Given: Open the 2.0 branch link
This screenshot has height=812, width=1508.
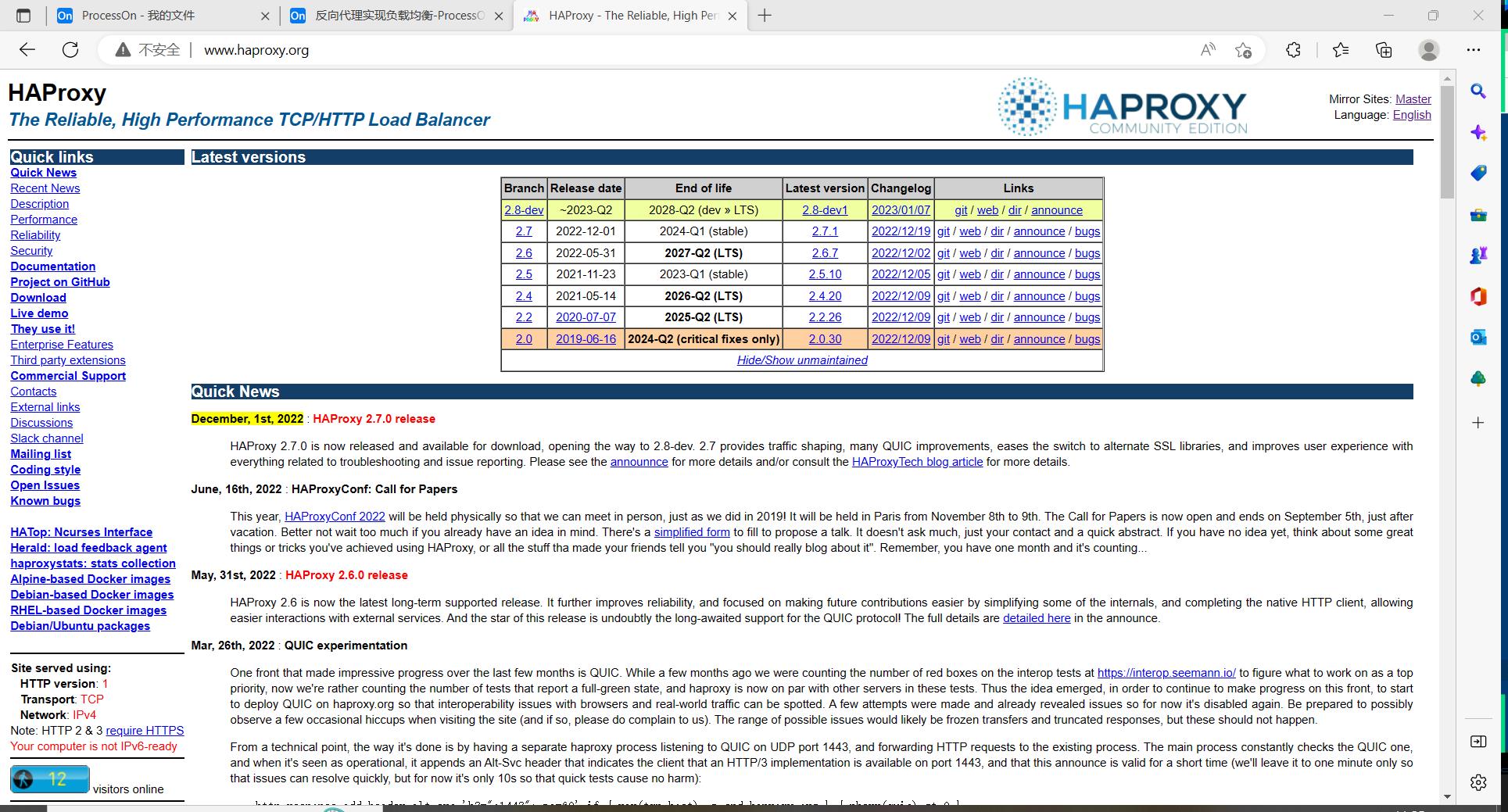Looking at the screenshot, I should pos(524,339).
